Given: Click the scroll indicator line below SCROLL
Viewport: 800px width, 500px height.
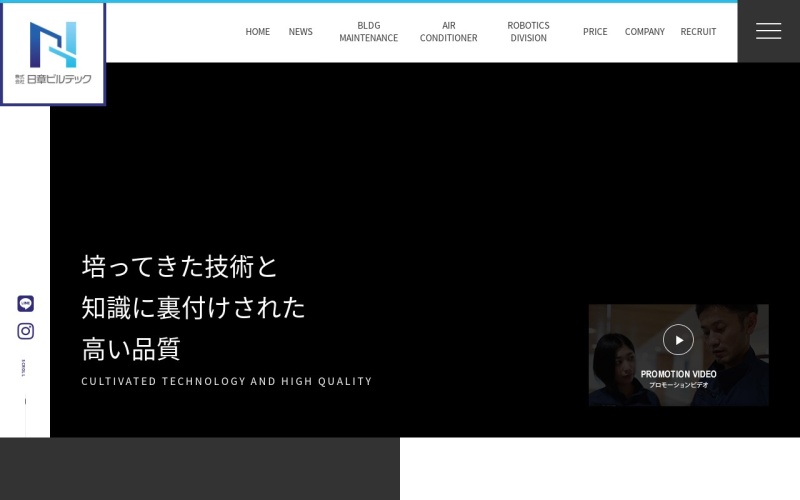Looking at the screenshot, I should [x=25, y=402].
